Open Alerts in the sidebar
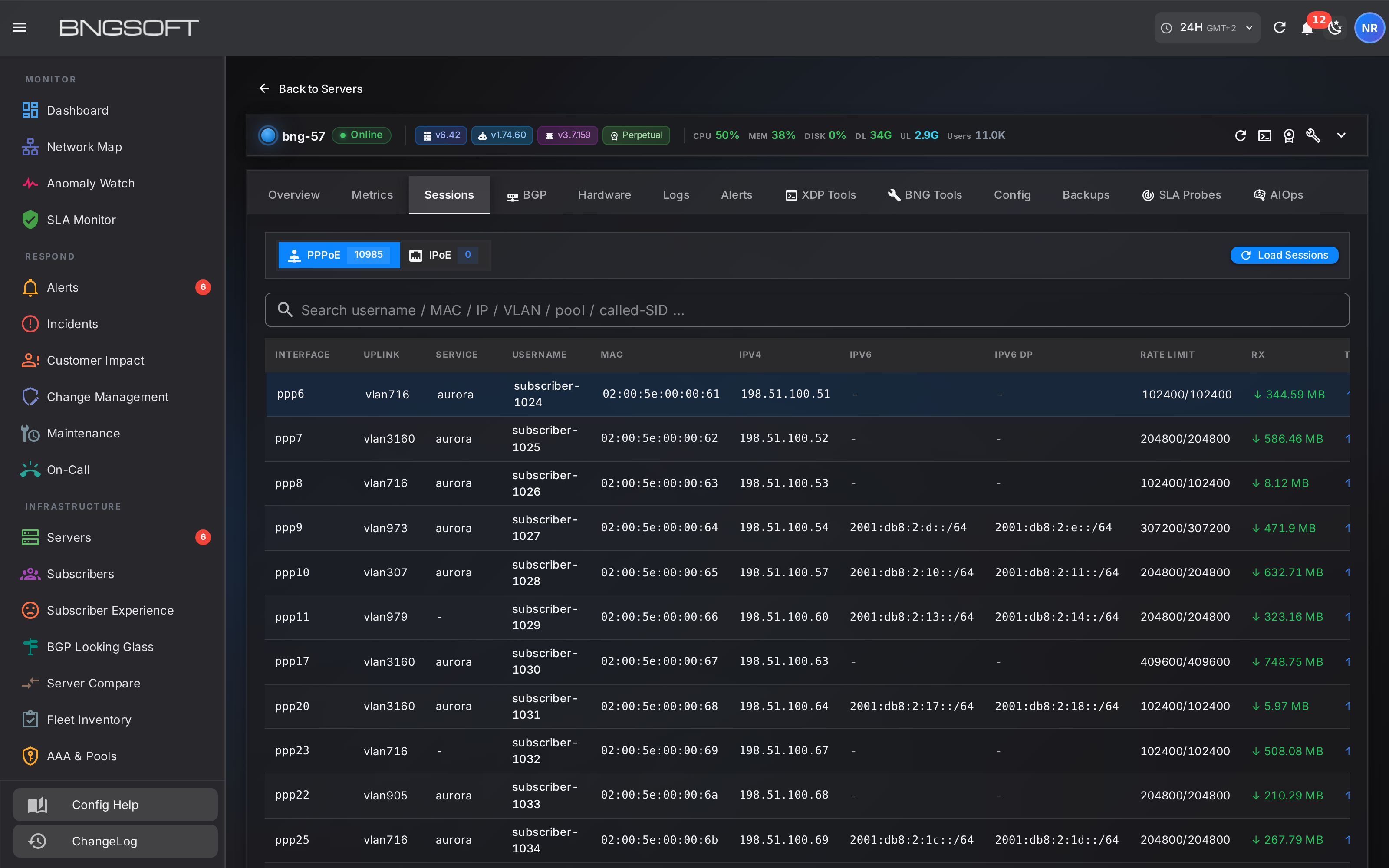The width and height of the screenshot is (1389, 868). (x=112, y=287)
